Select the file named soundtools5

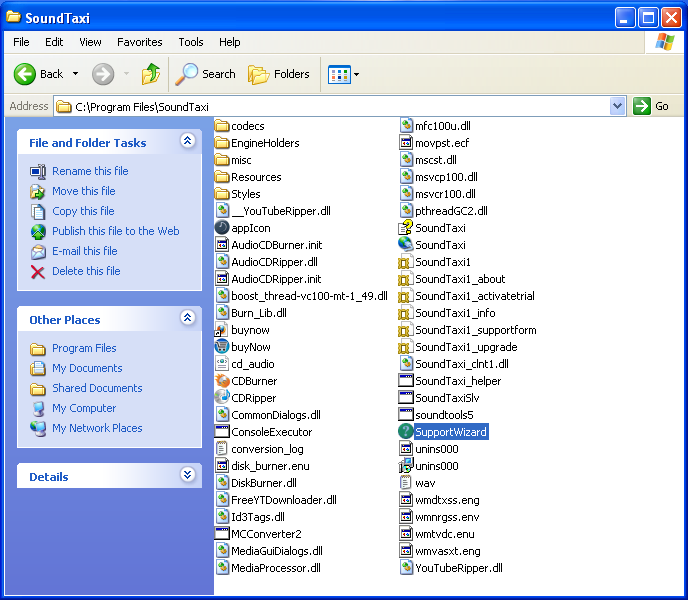[x=444, y=415]
